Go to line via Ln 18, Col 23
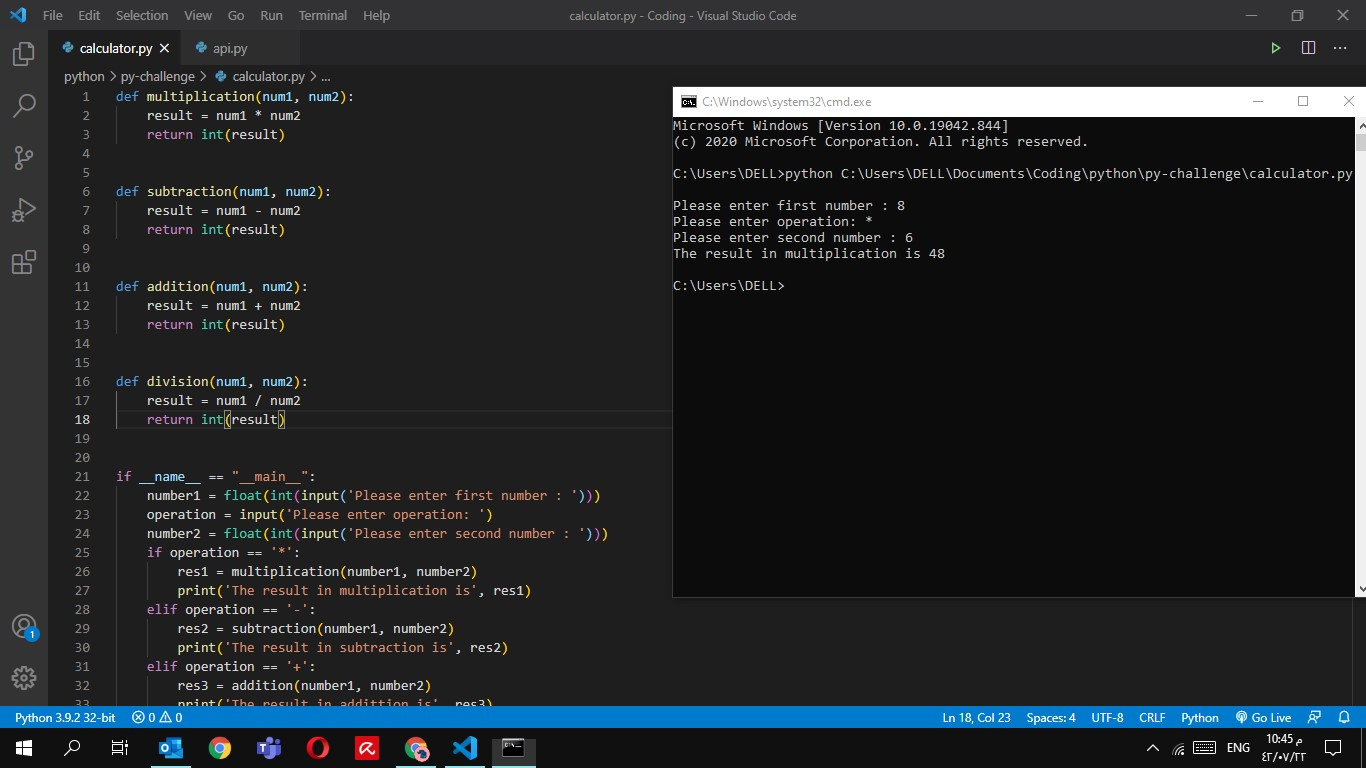The width and height of the screenshot is (1366, 768). point(976,718)
